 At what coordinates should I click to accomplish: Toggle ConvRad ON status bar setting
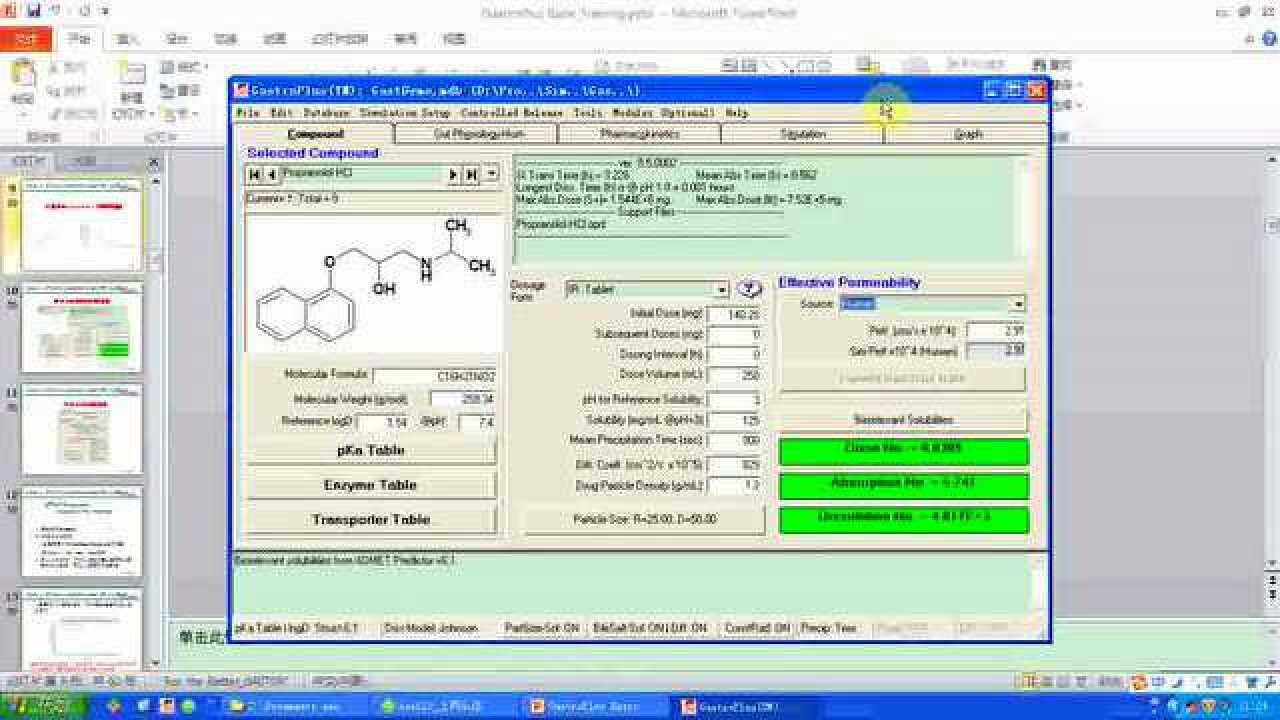tap(757, 628)
